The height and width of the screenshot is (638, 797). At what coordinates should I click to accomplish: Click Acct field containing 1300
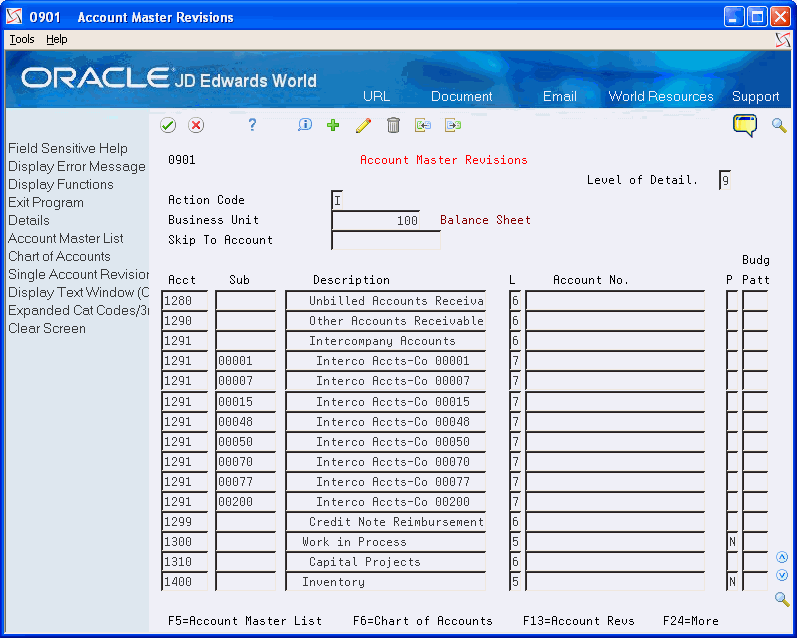point(185,542)
